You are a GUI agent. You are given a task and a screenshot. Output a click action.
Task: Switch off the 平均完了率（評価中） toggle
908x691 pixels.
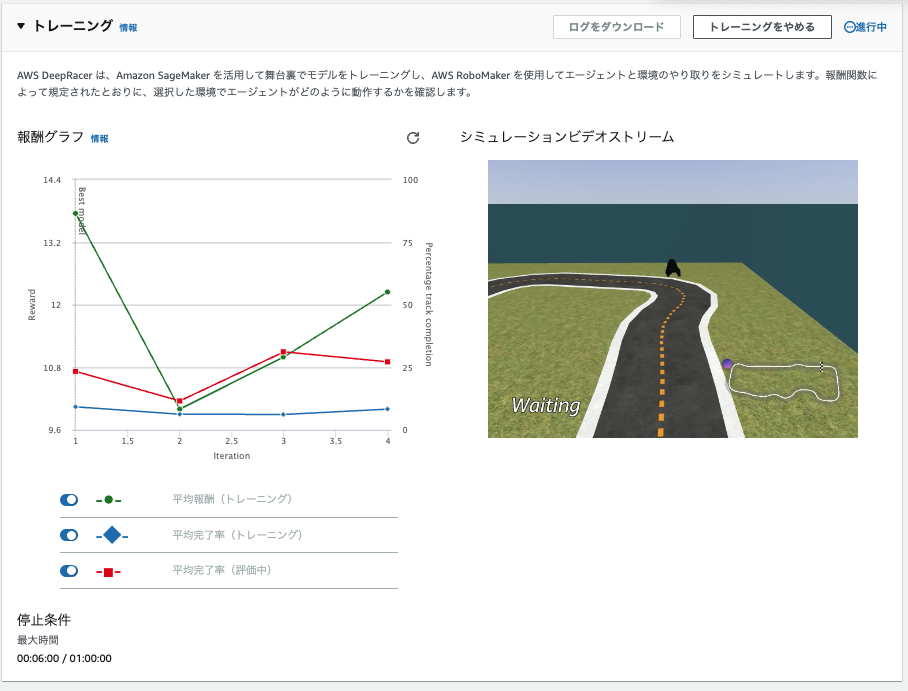69,570
